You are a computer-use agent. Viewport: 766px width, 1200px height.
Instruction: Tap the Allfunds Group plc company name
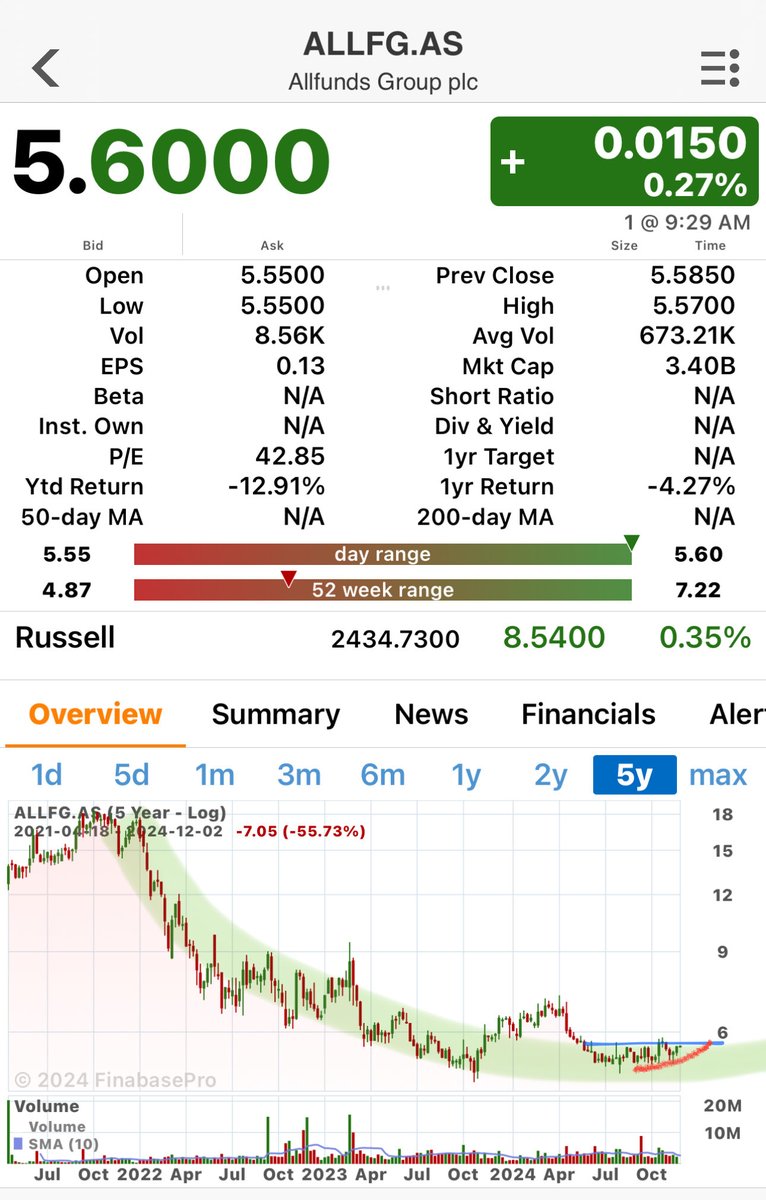coord(383,82)
